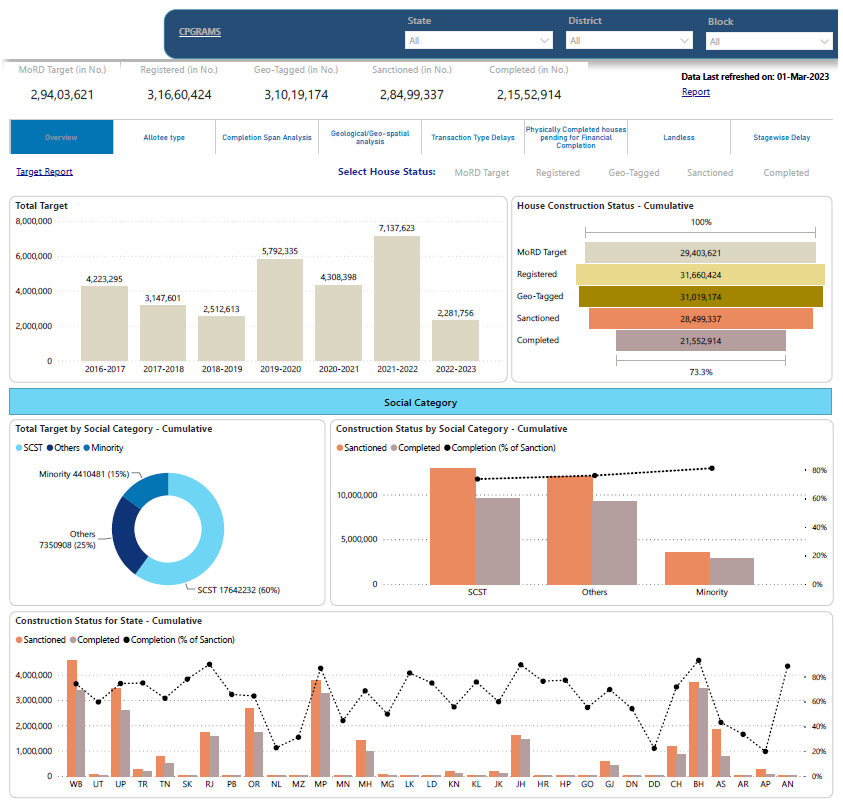Image resolution: width=843 pixels, height=805 pixels.
Task: Choose Geo-Tagged house status option
Action: pos(634,173)
